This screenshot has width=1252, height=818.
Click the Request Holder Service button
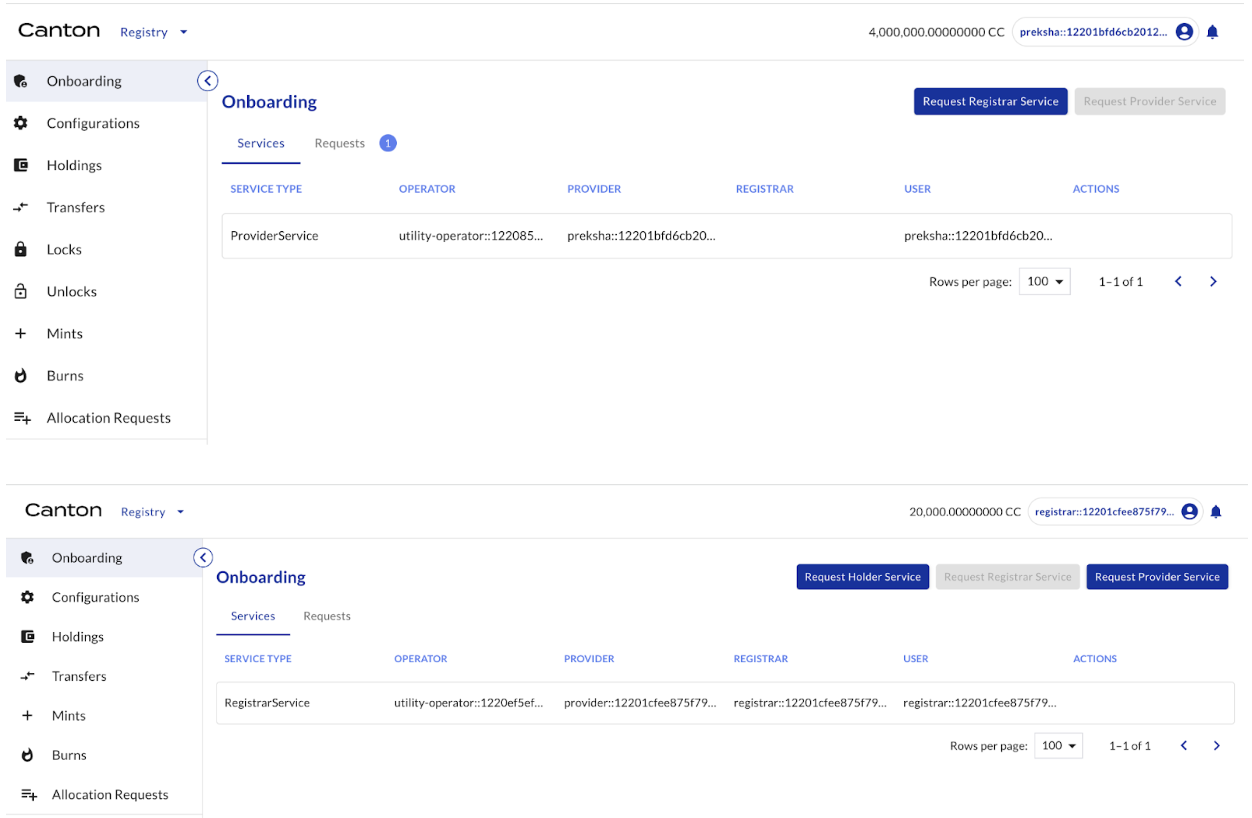[x=862, y=576]
